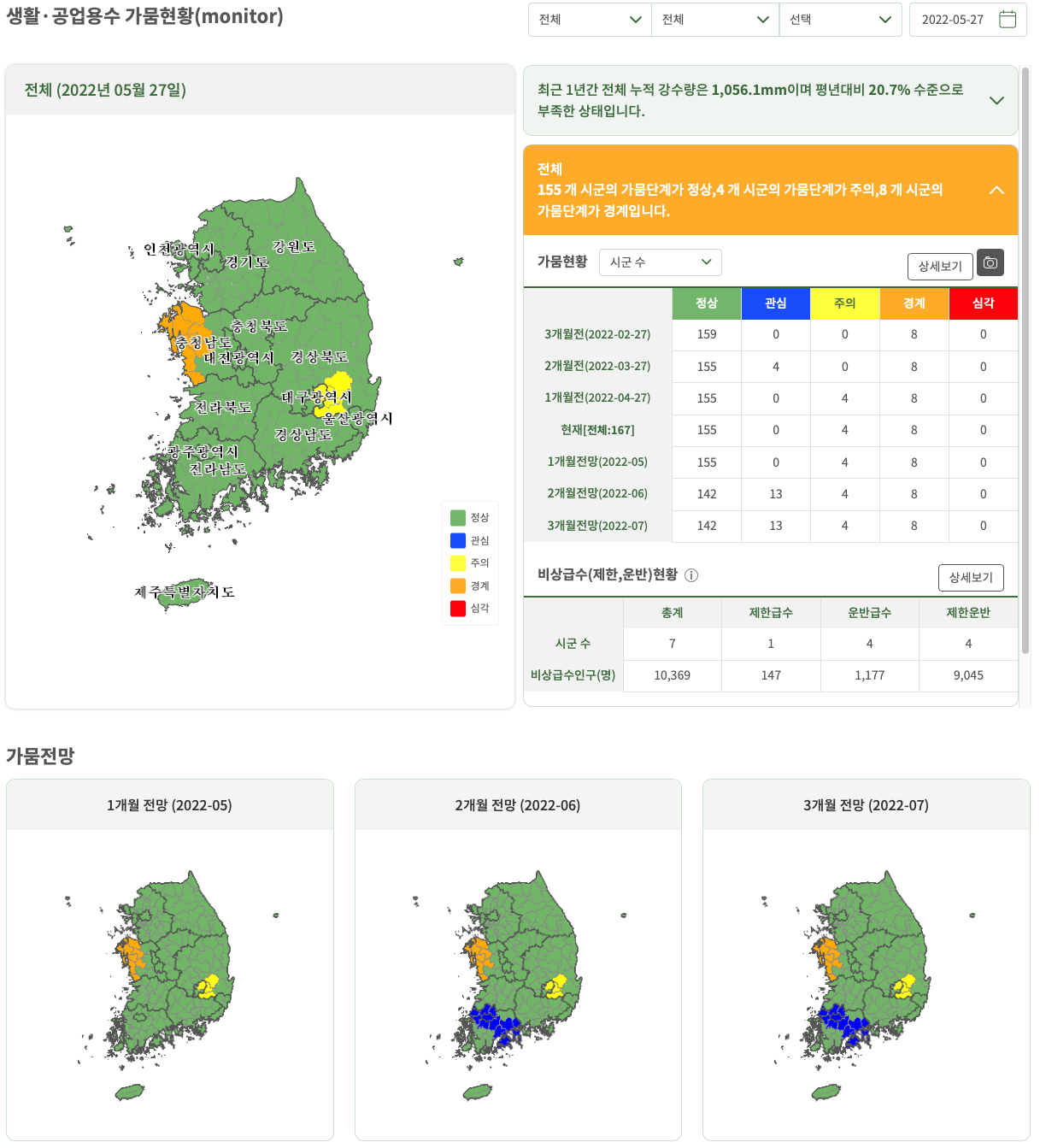Screen dimensions: 1040x1148
Task: Click the camera screenshot icon
Action: click(990, 263)
